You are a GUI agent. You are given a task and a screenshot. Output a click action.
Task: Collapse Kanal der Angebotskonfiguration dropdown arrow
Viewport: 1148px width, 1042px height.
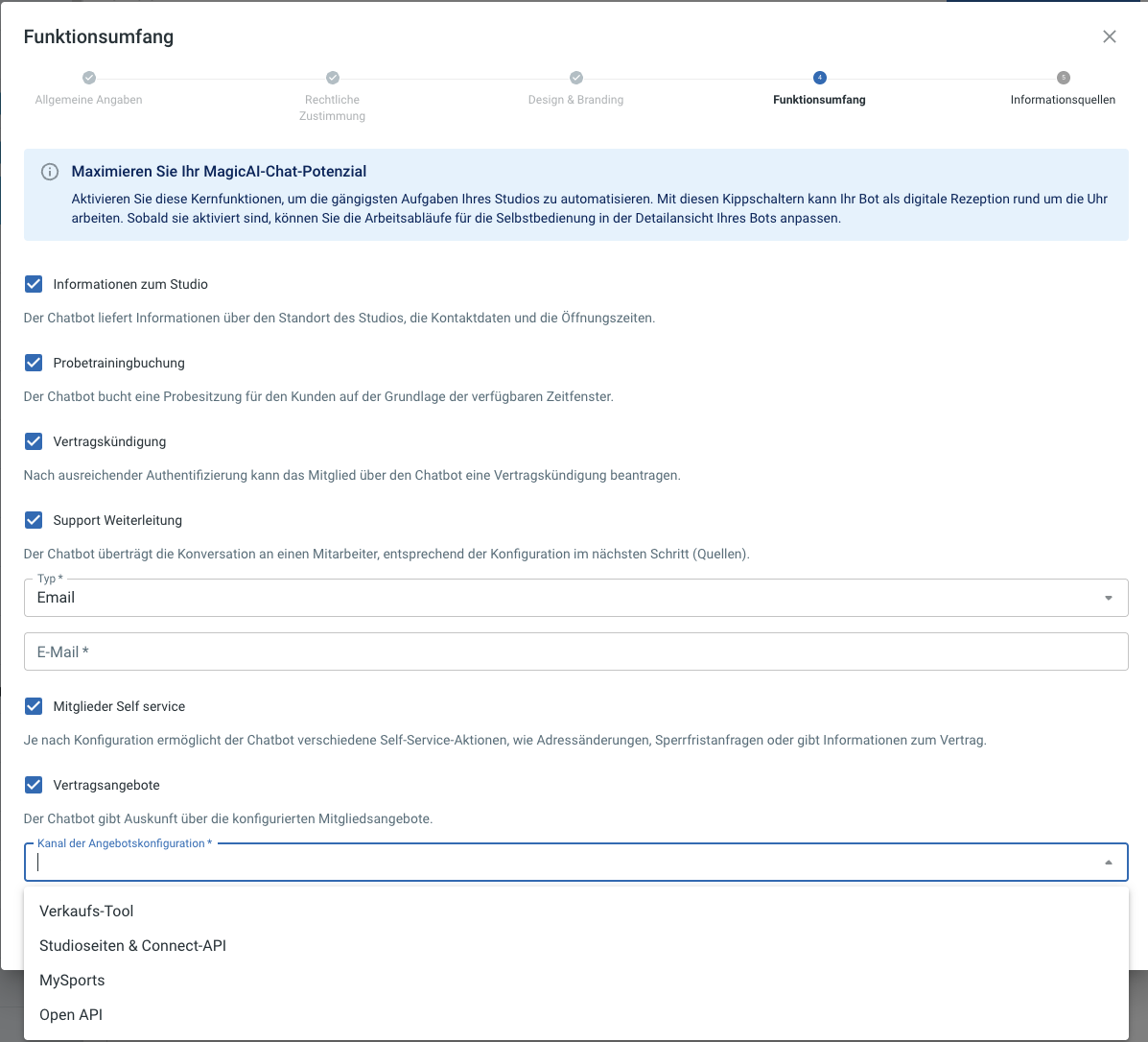1109,863
